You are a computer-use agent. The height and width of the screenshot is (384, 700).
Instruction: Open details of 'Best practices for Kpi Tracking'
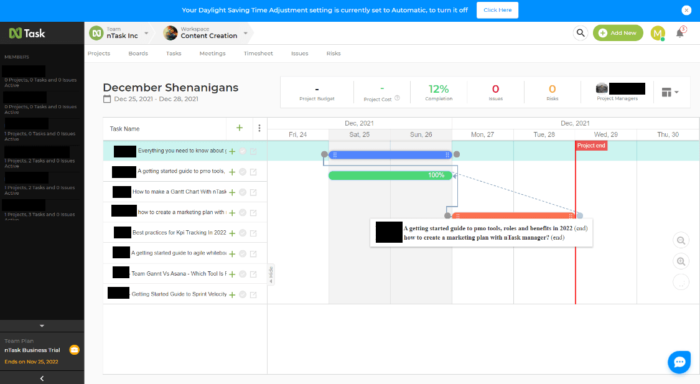pyautogui.click(x=253, y=233)
